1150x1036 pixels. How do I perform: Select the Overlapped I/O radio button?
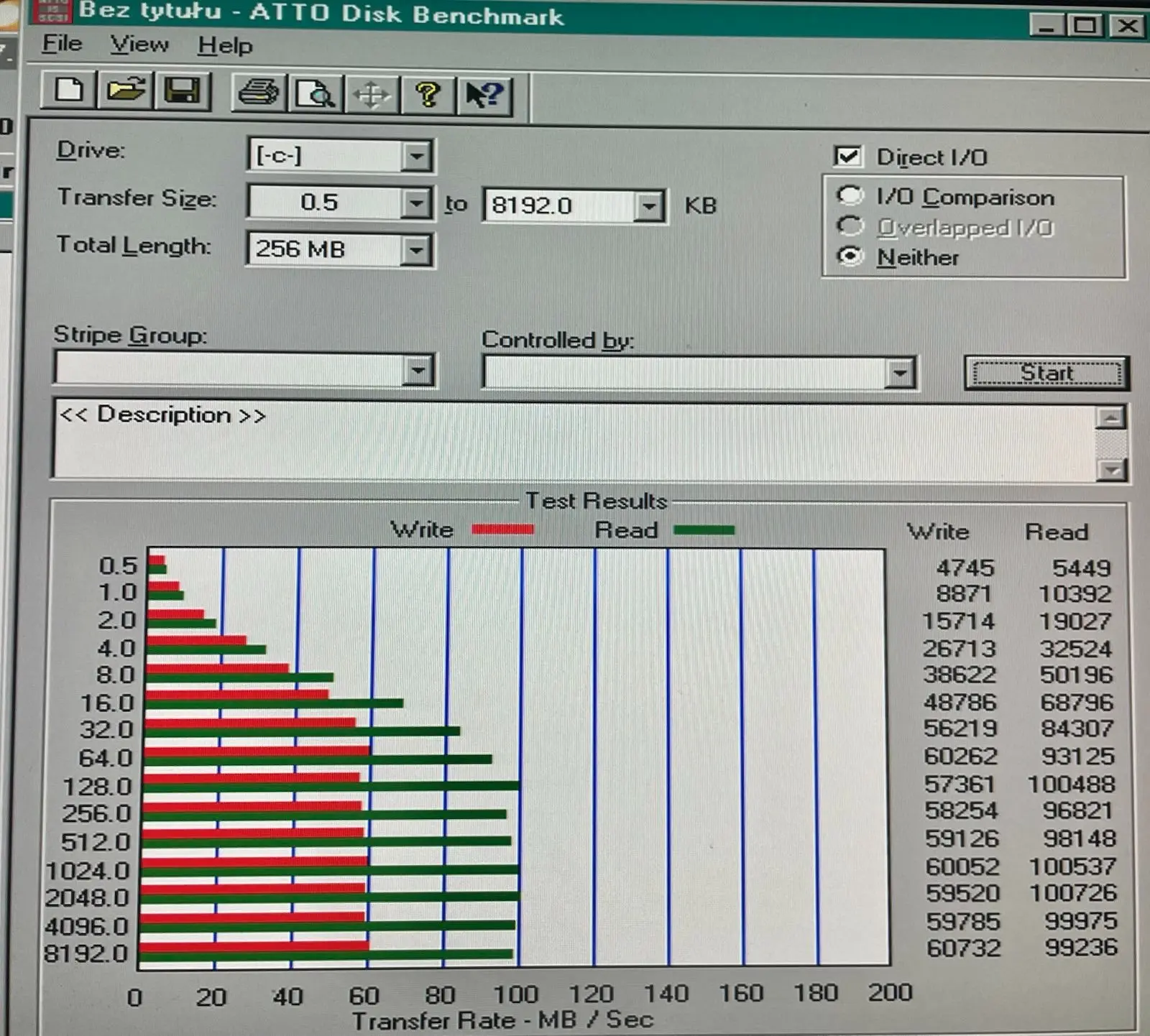(850, 226)
